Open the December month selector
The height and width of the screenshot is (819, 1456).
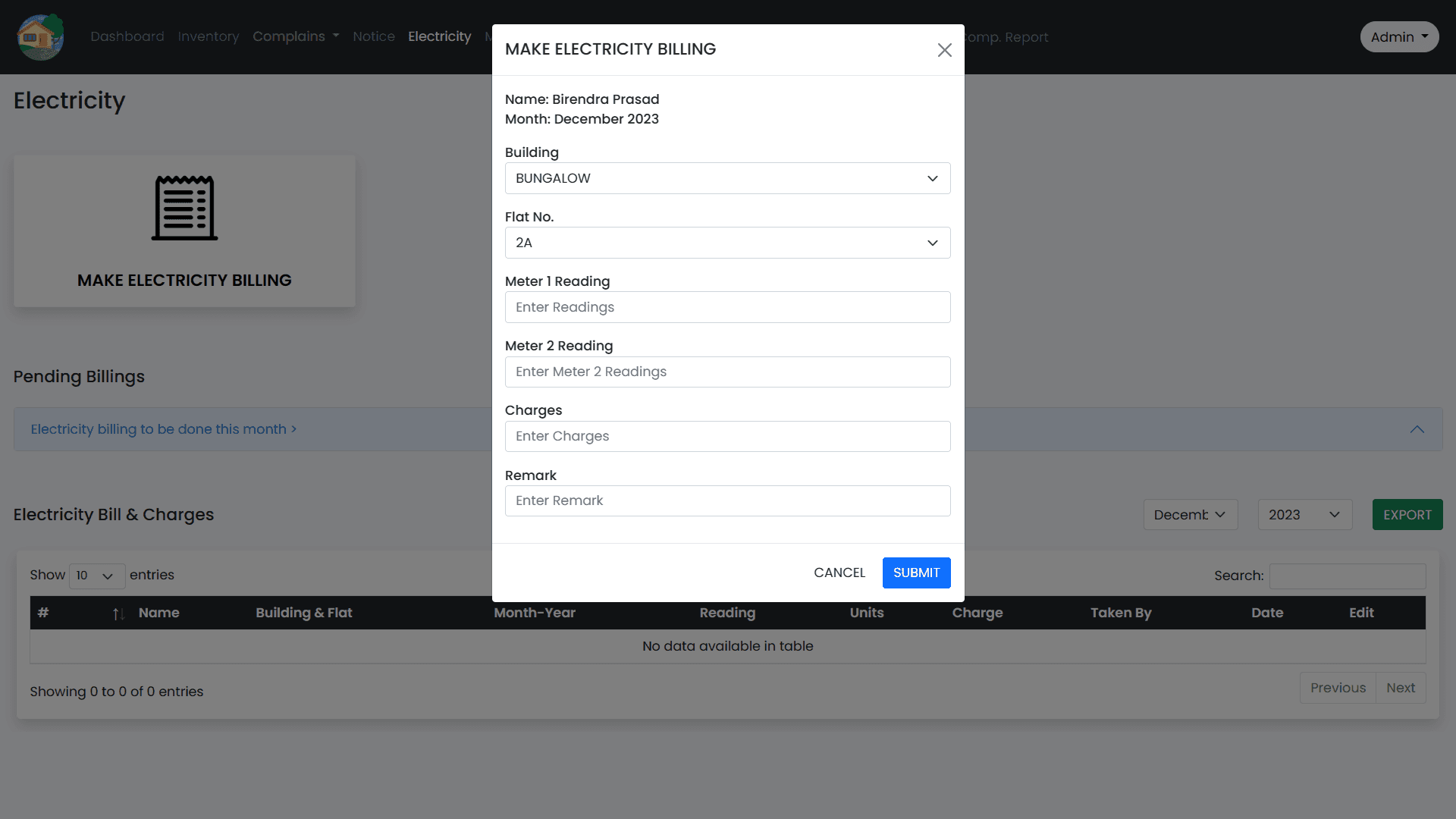pyautogui.click(x=1190, y=514)
